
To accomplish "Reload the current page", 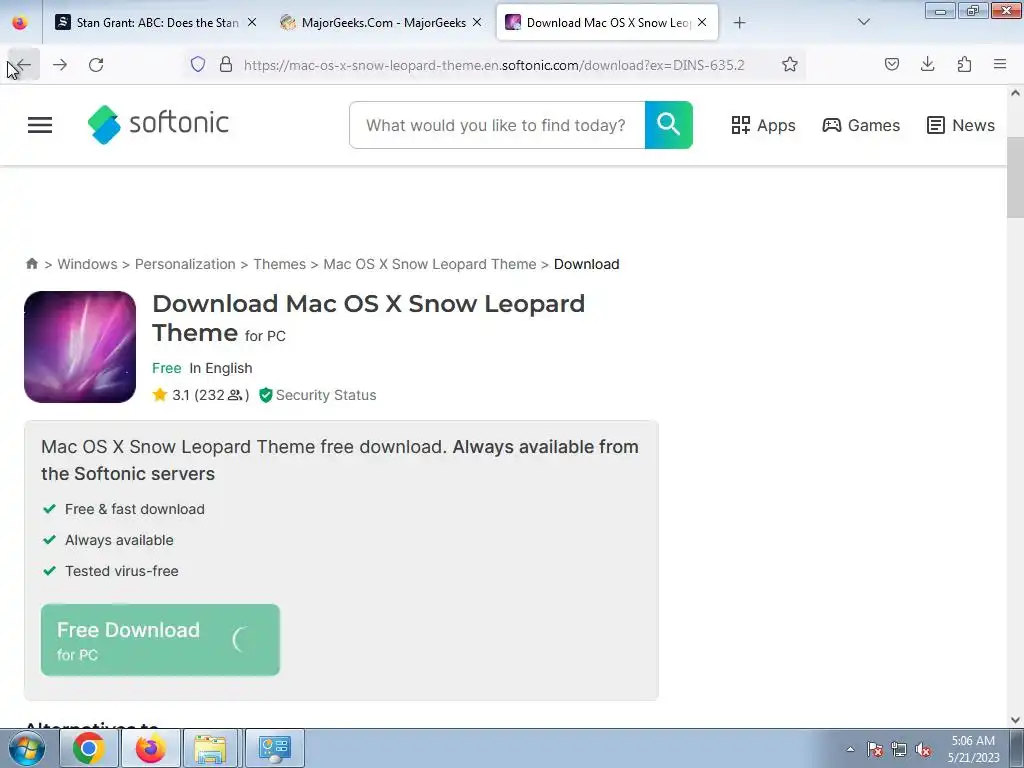I will tap(96, 65).
